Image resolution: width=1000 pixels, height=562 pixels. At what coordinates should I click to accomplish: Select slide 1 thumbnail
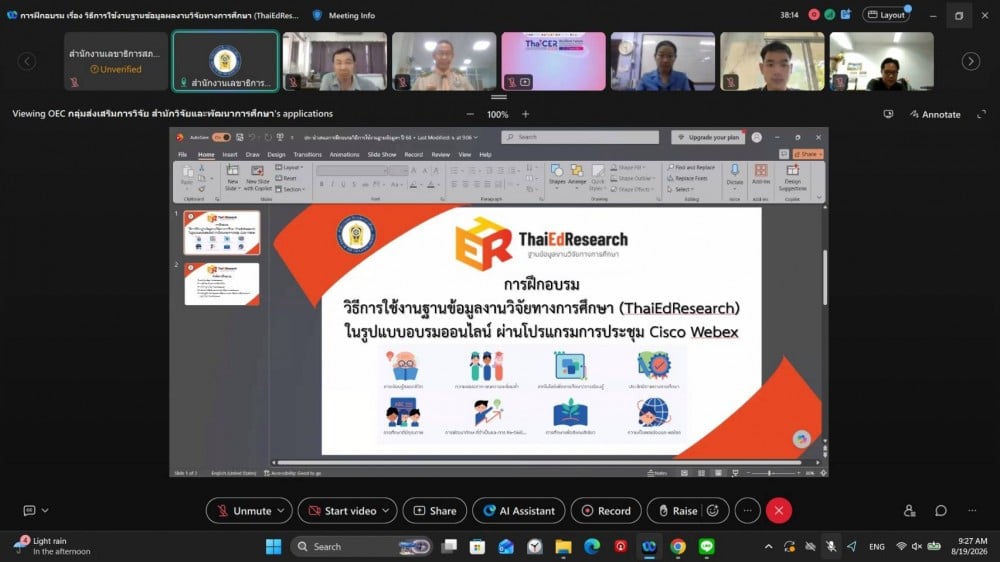[222, 233]
